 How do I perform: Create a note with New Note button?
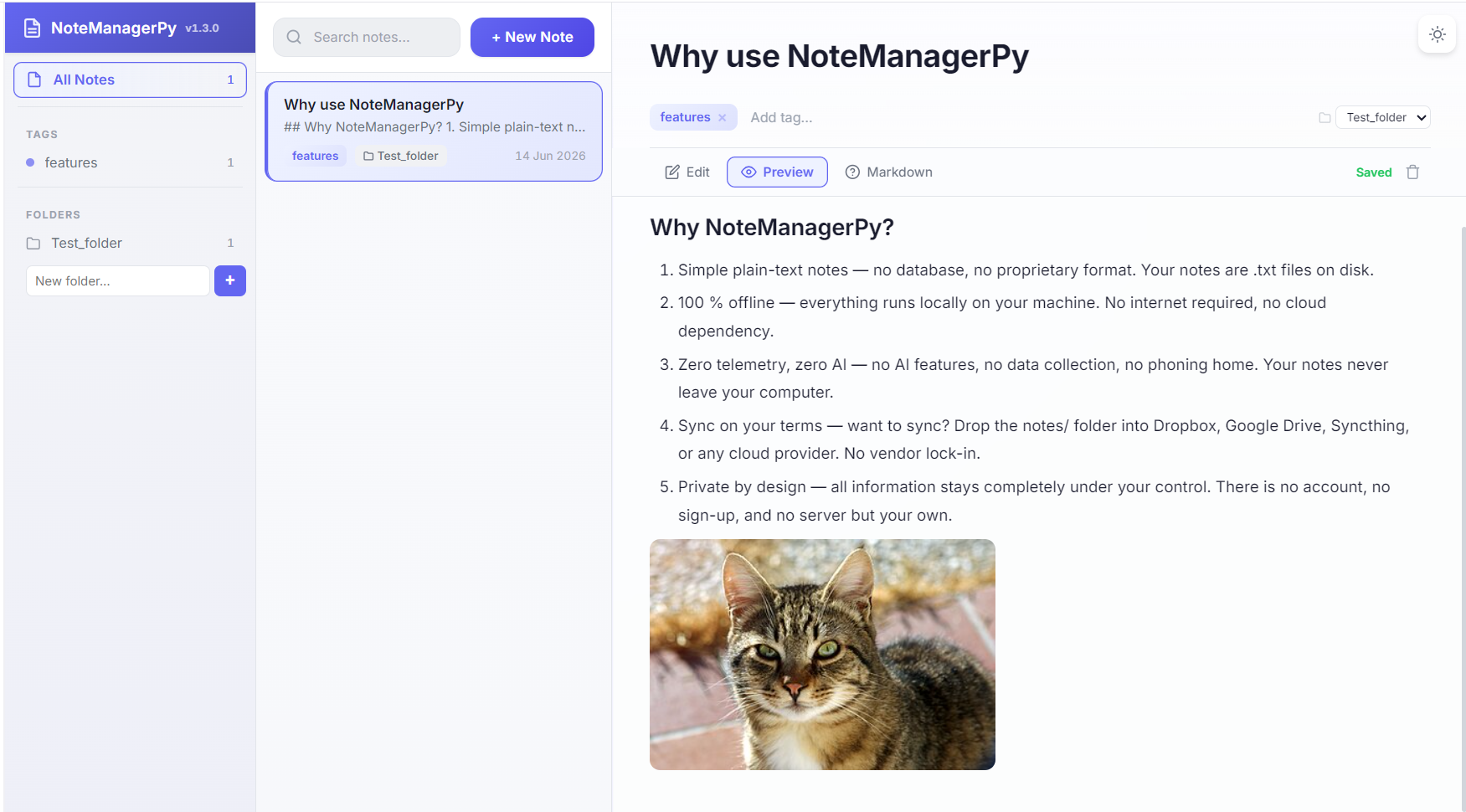coord(532,37)
